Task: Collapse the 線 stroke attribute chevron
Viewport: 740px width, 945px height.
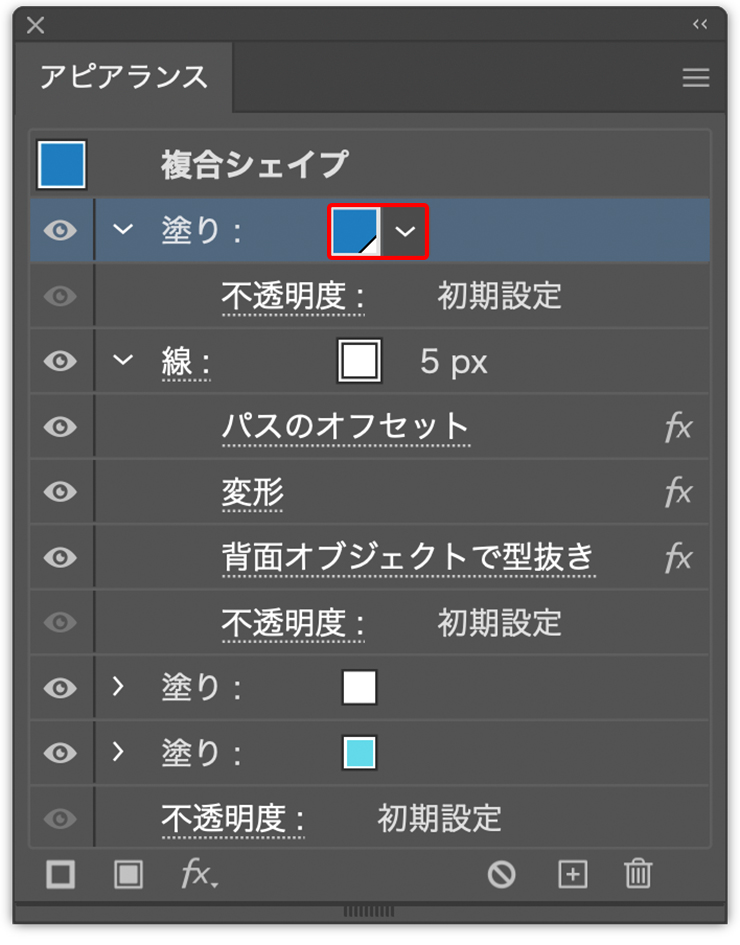Action: (x=123, y=361)
